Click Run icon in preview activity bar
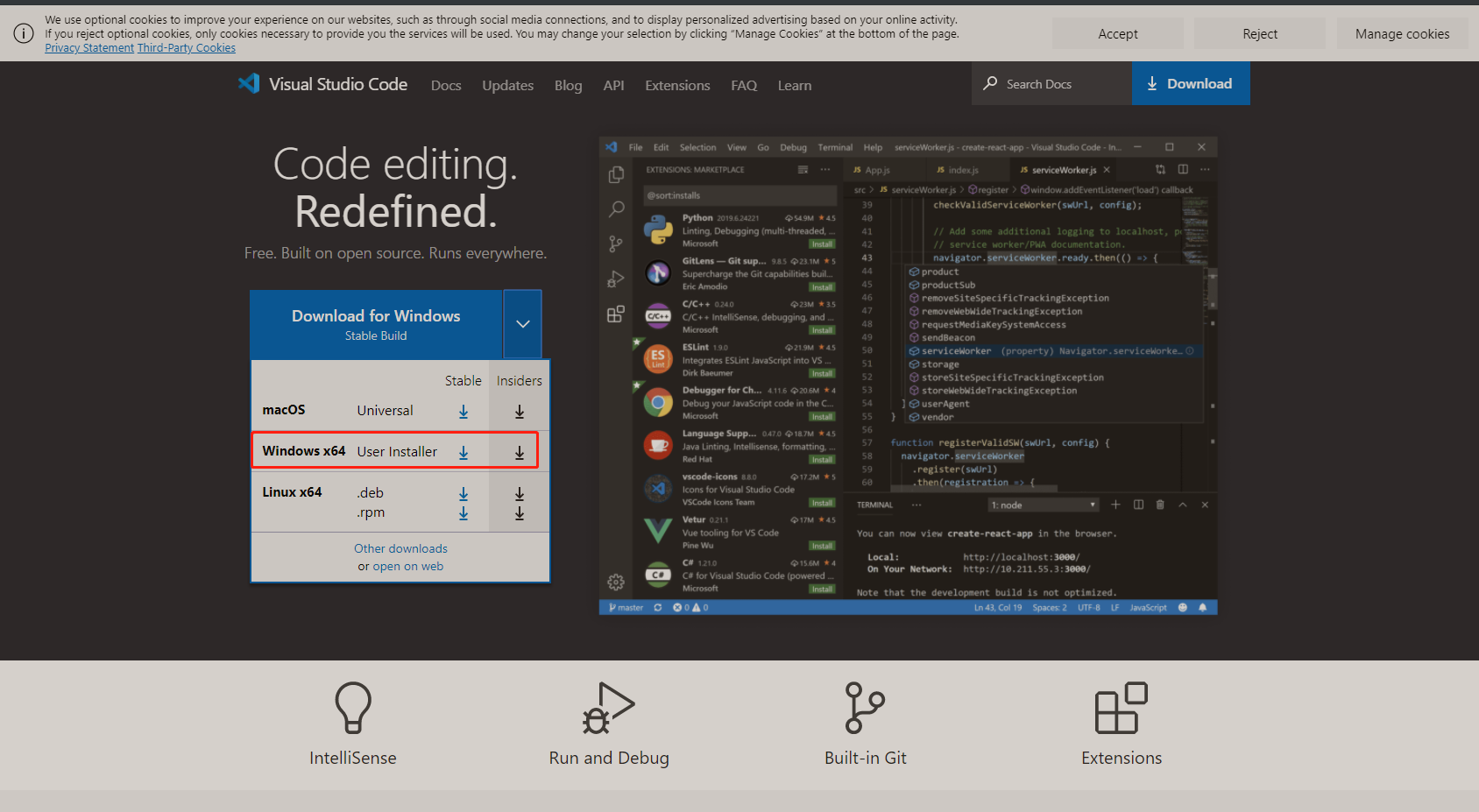This screenshot has height=812, width=1479. pos(616,279)
